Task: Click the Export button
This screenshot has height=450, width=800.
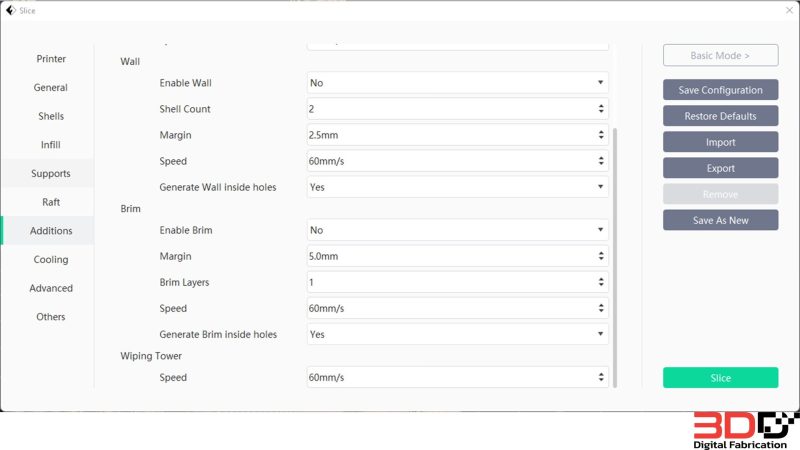Action: (720, 168)
